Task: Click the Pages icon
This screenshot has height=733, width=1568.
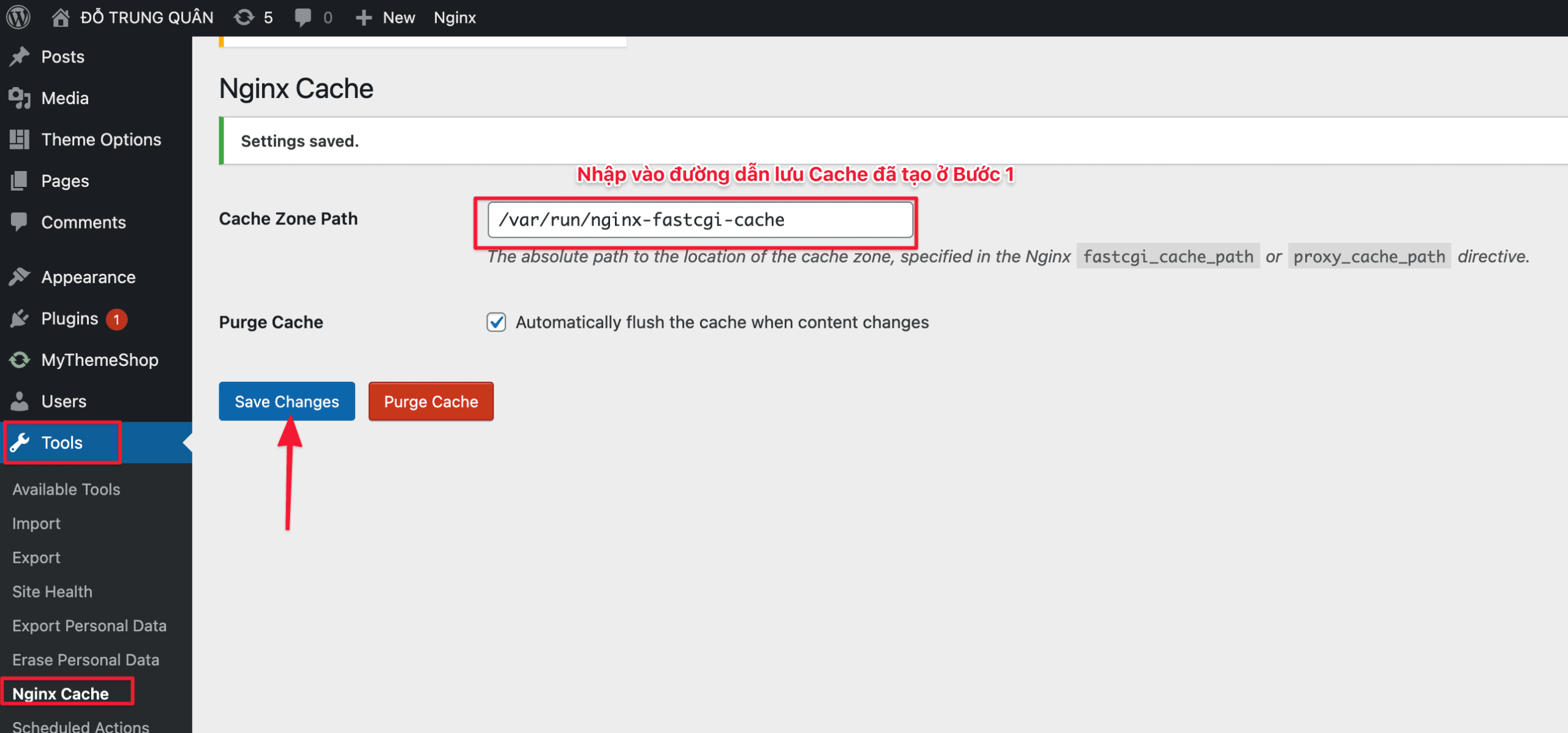Action: tap(19, 180)
